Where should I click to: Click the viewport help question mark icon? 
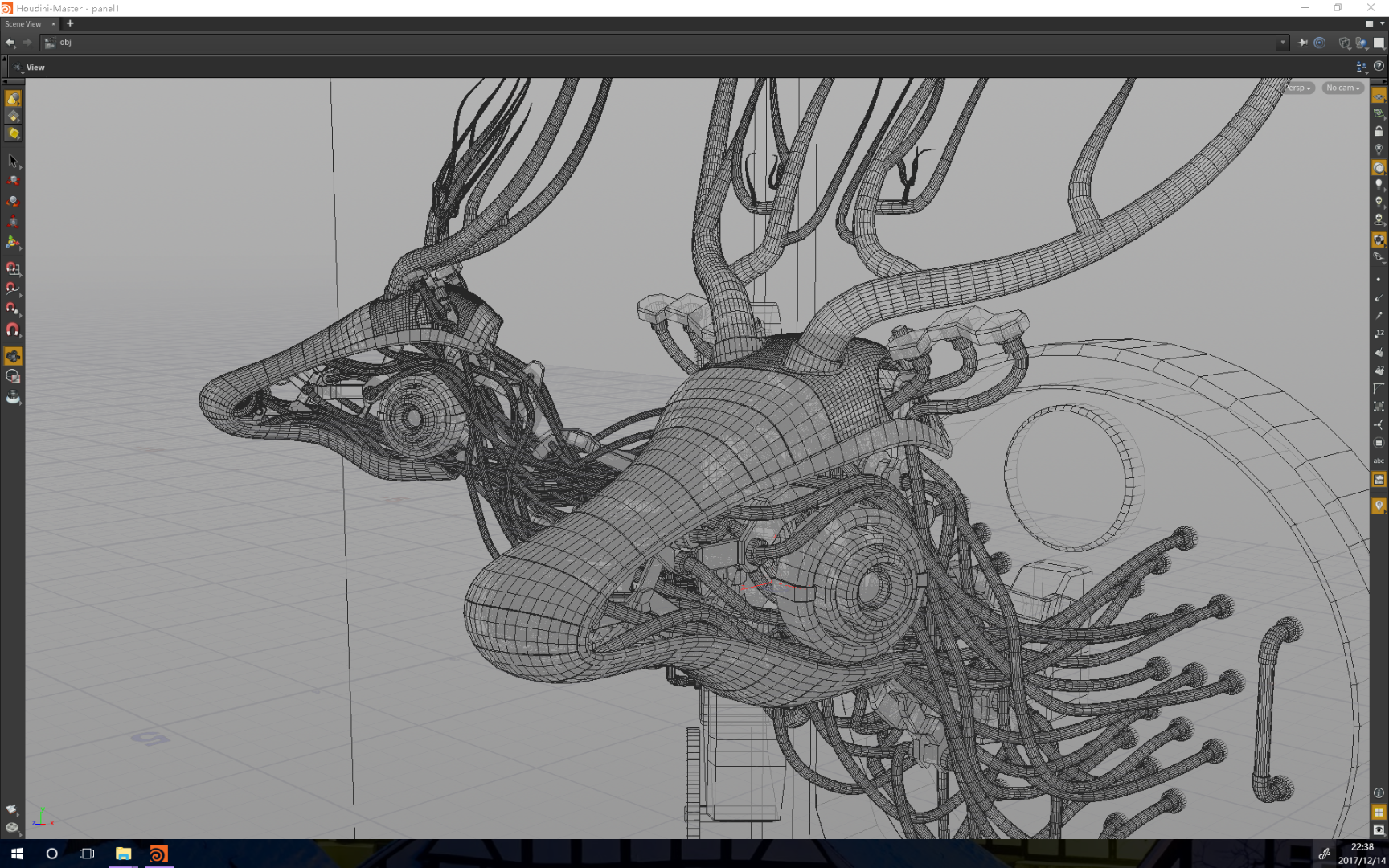(1379, 67)
